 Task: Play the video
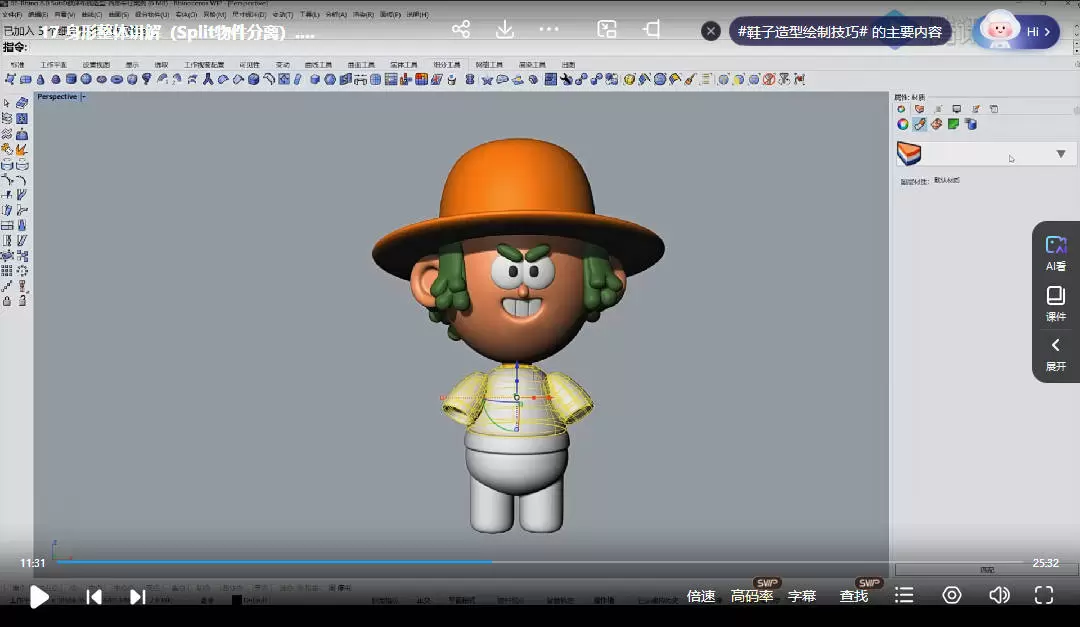point(39,597)
